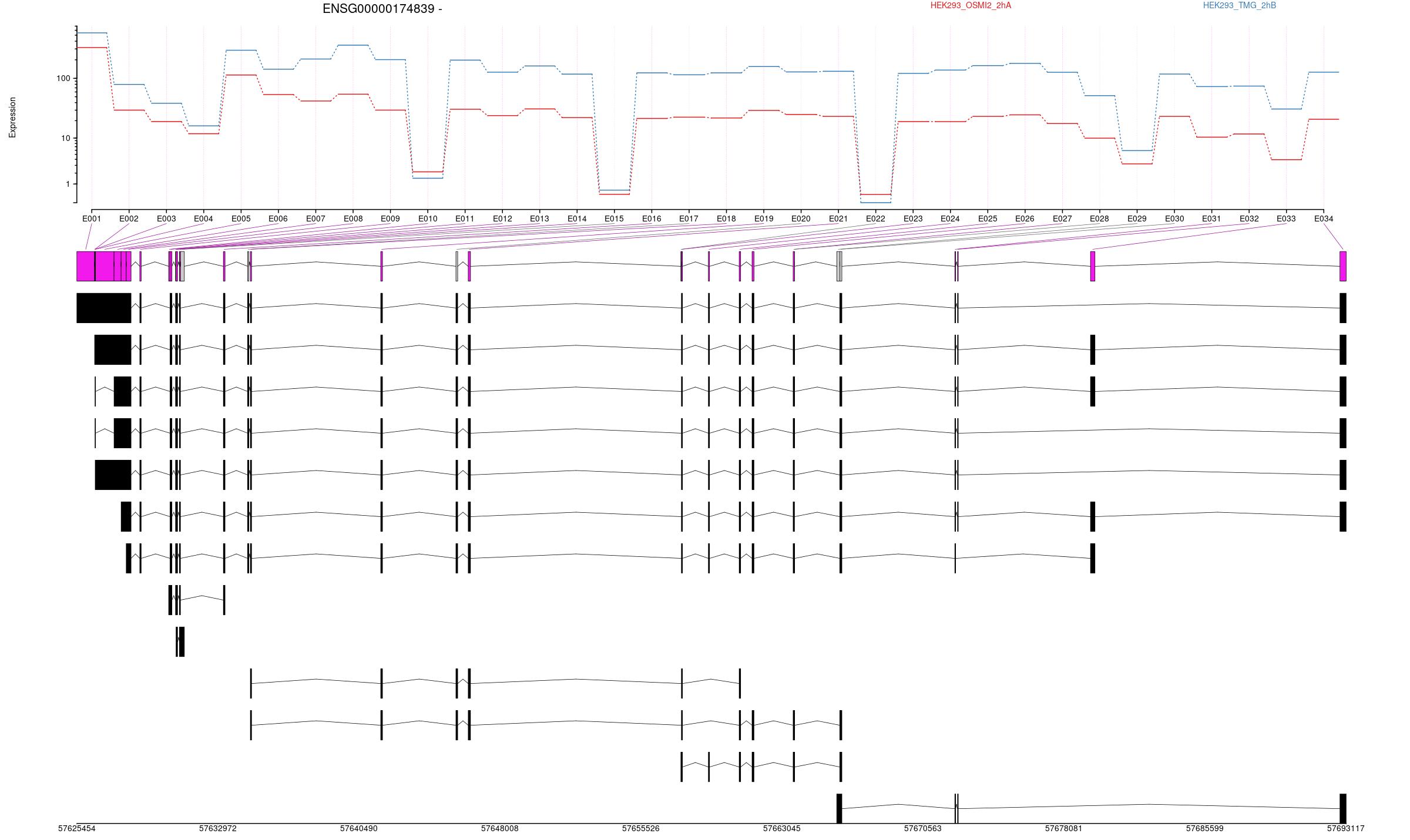Select exon bin label E016
The image size is (1410, 840).
pyautogui.click(x=652, y=219)
